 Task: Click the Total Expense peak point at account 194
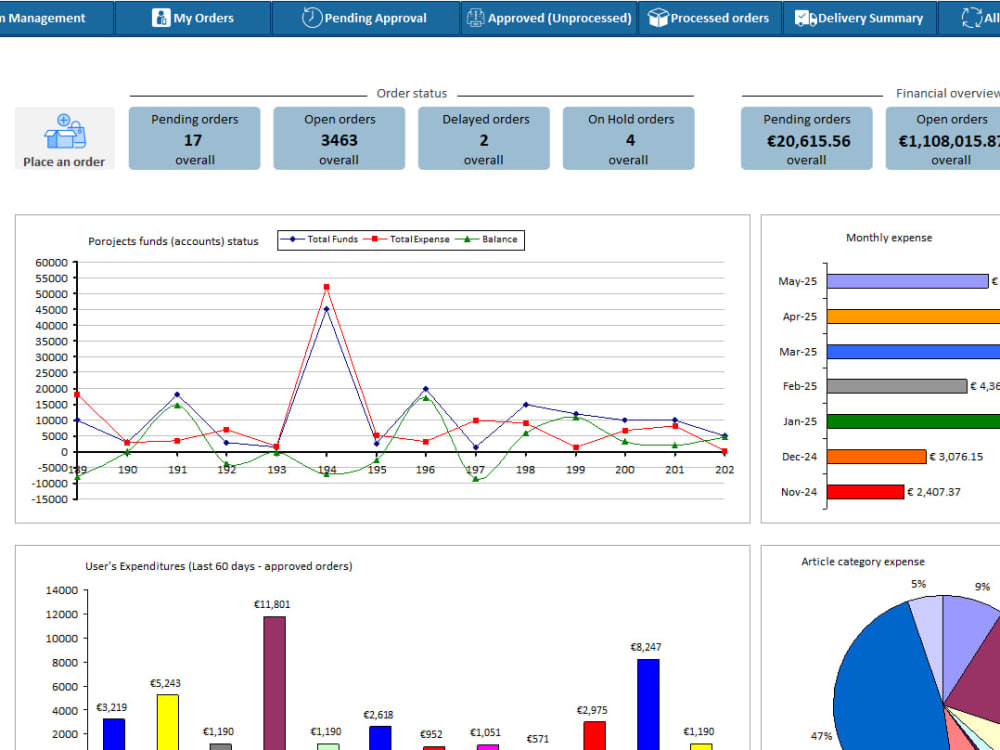click(x=327, y=288)
